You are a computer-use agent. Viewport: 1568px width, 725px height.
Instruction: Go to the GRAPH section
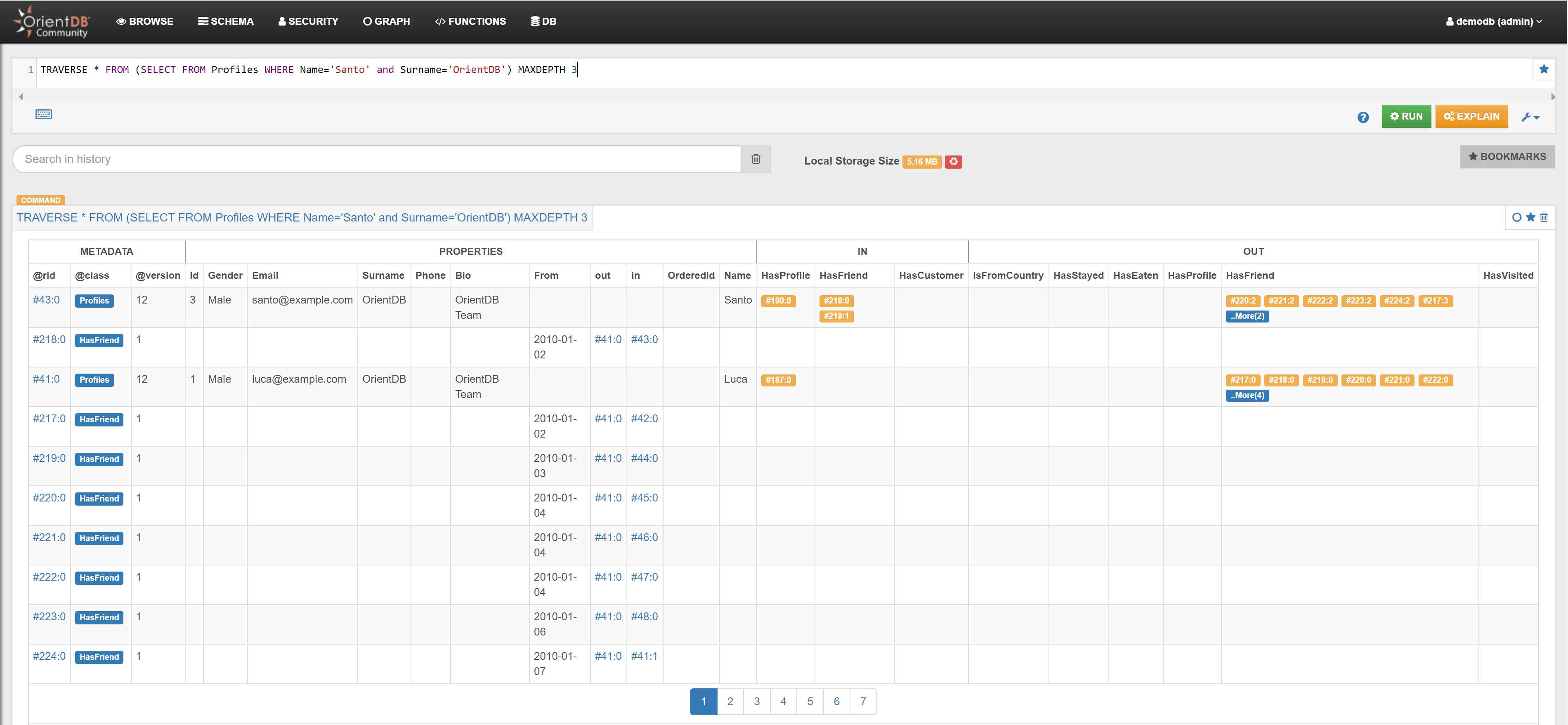tap(386, 21)
